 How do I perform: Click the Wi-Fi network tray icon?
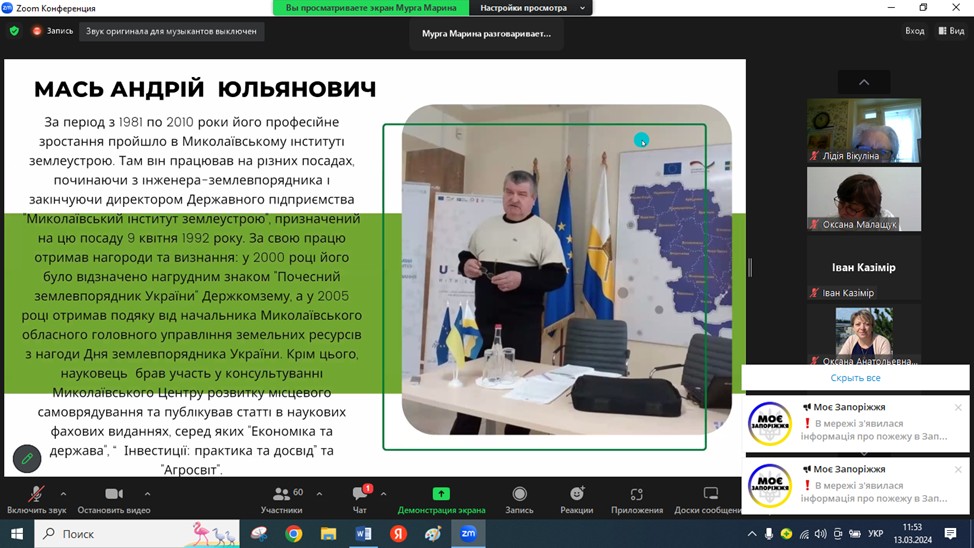[x=804, y=534]
